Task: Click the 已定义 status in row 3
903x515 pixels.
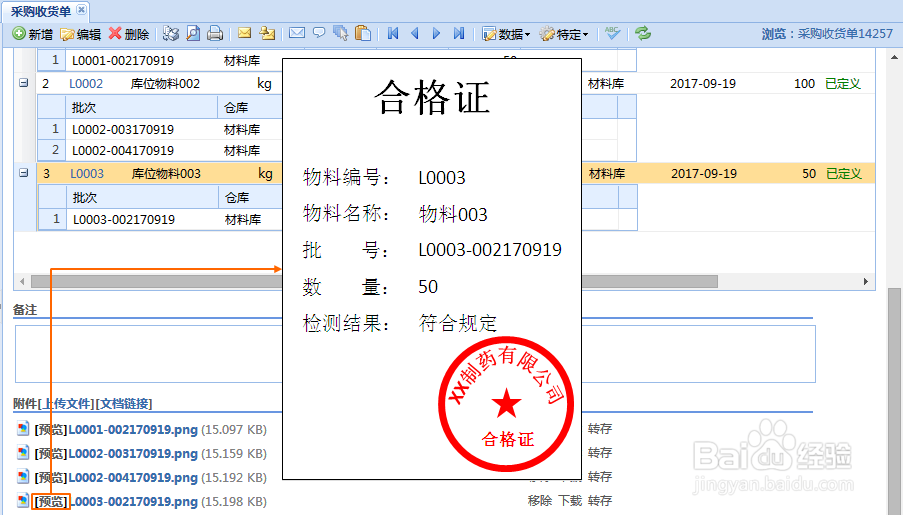Action: click(844, 174)
